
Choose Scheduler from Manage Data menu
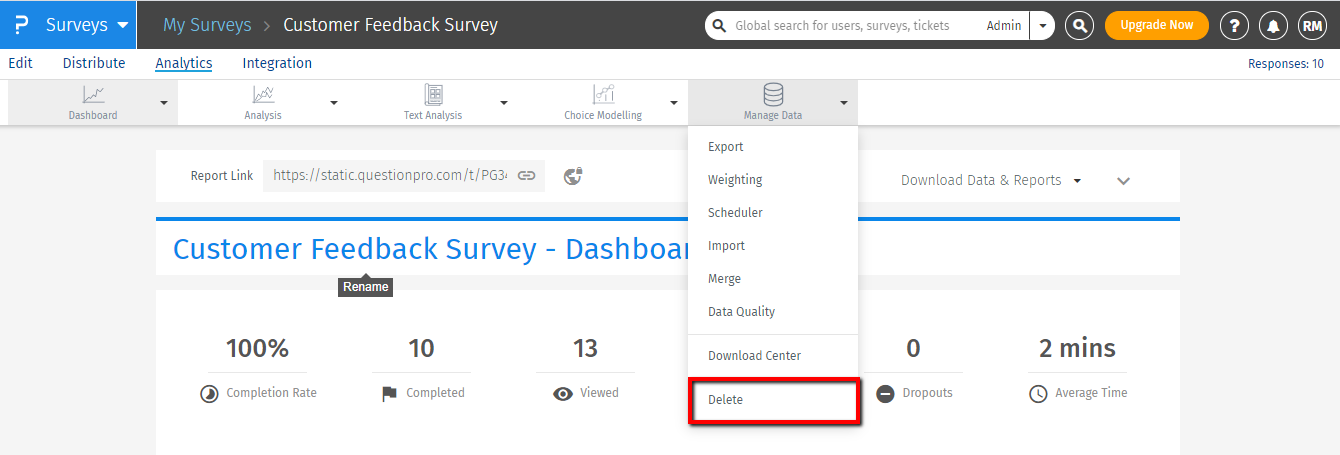(773, 213)
